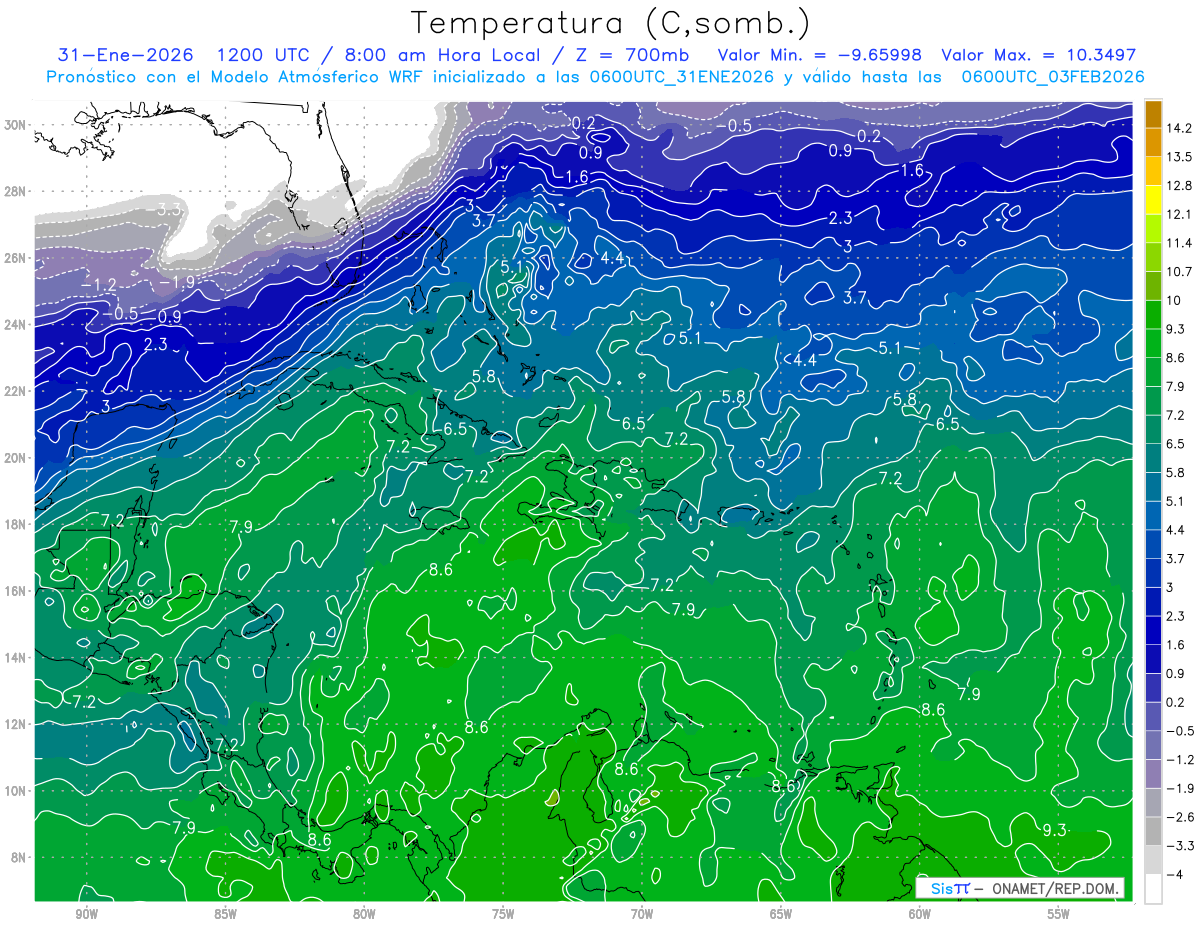Screen dimensions: 1200x927
Task: Click the '-1.2' contour label on the map
Action: (x=98, y=285)
